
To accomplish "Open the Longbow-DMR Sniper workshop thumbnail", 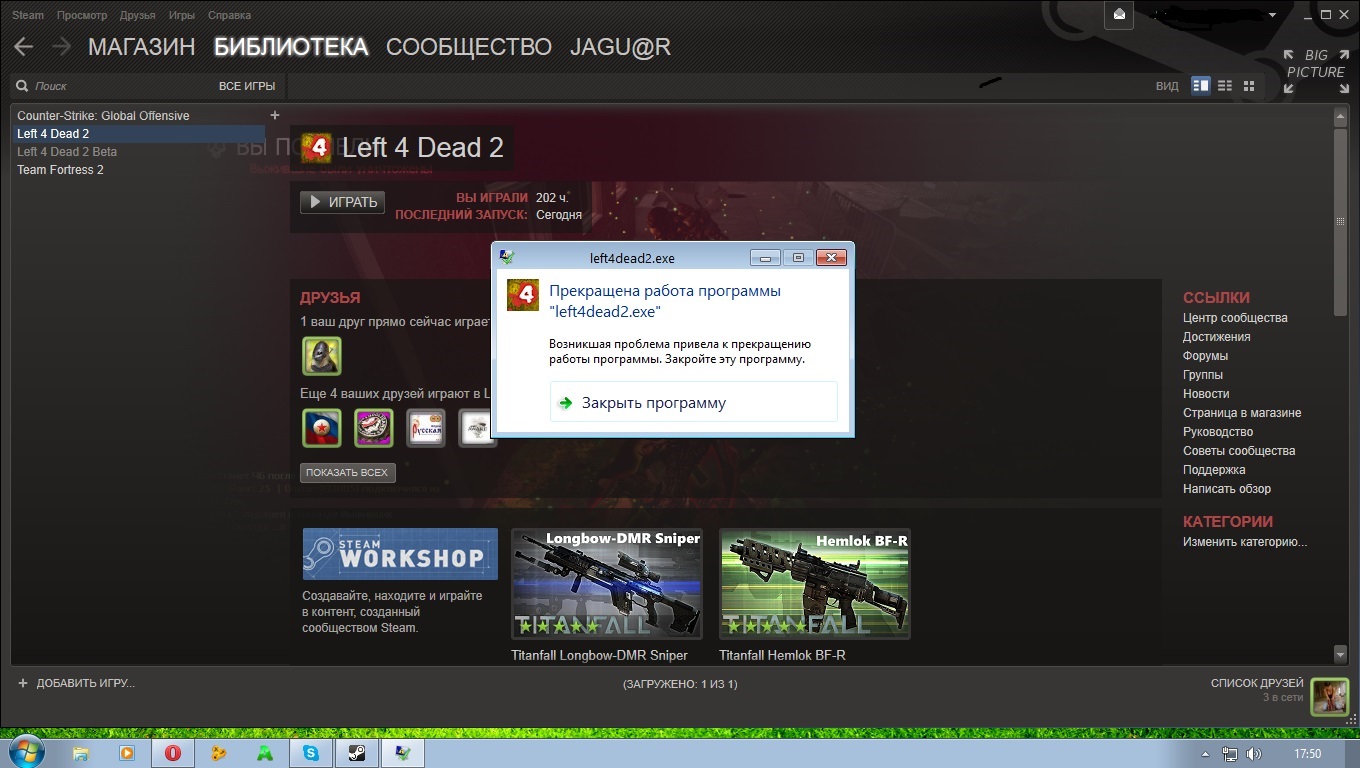I will [x=606, y=584].
